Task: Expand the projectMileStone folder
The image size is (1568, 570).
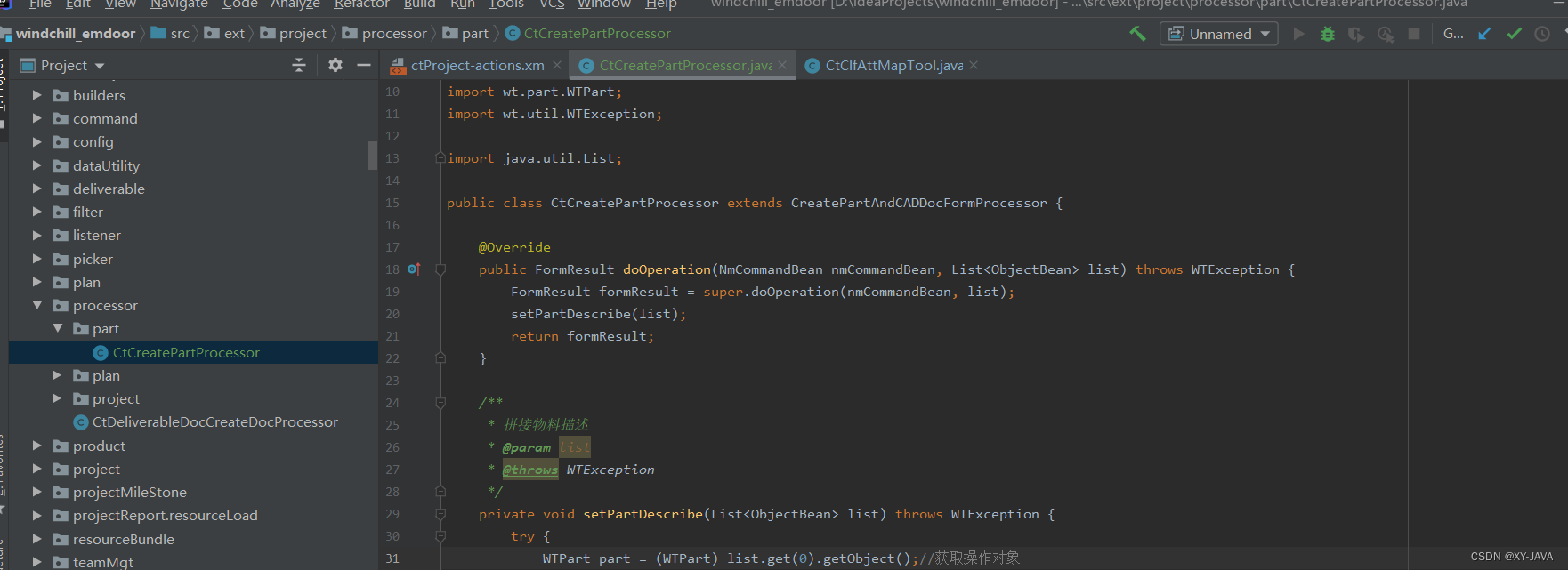Action: click(x=36, y=492)
